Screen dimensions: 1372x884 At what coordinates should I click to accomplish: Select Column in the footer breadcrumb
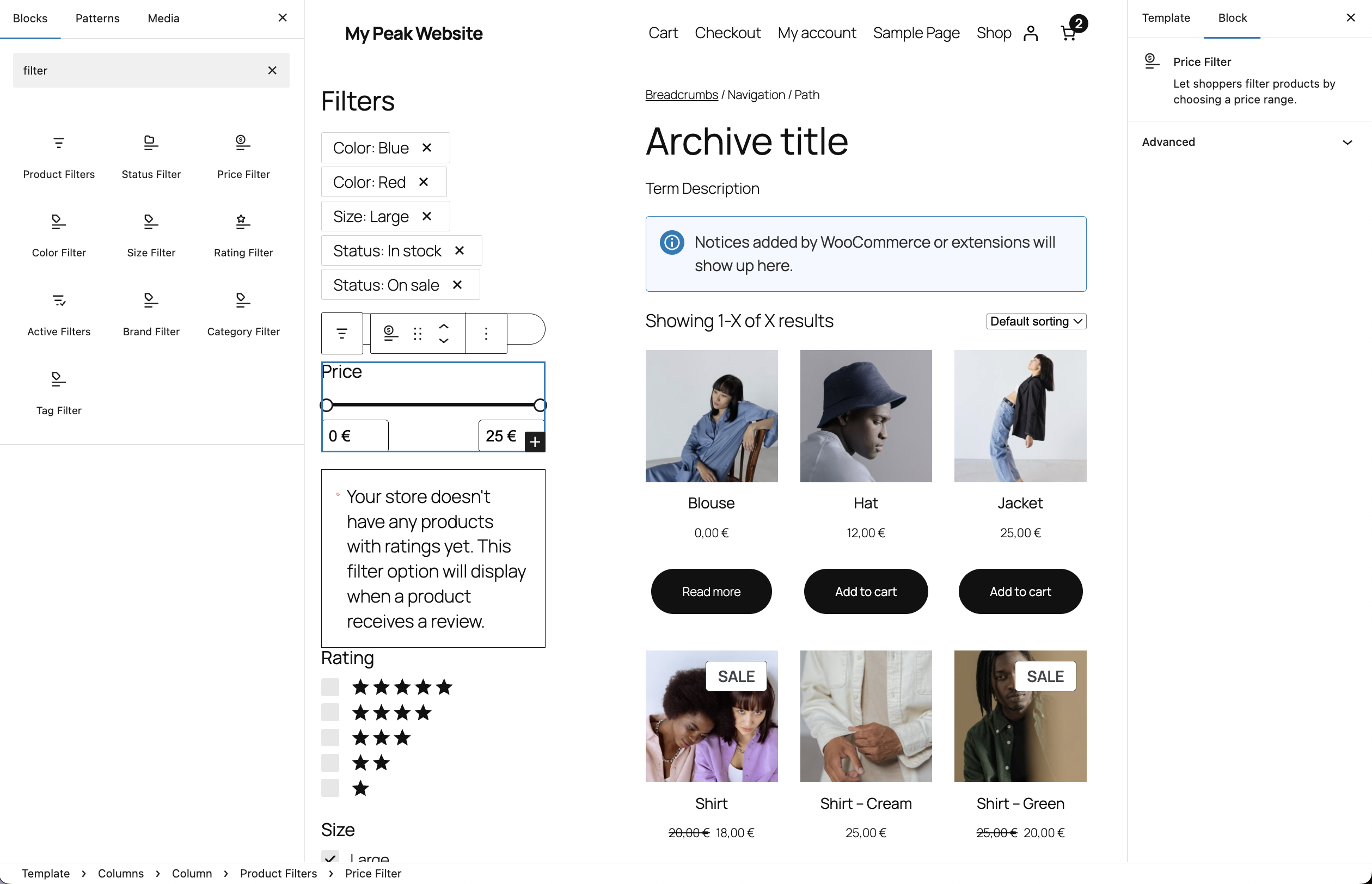tap(192, 873)
